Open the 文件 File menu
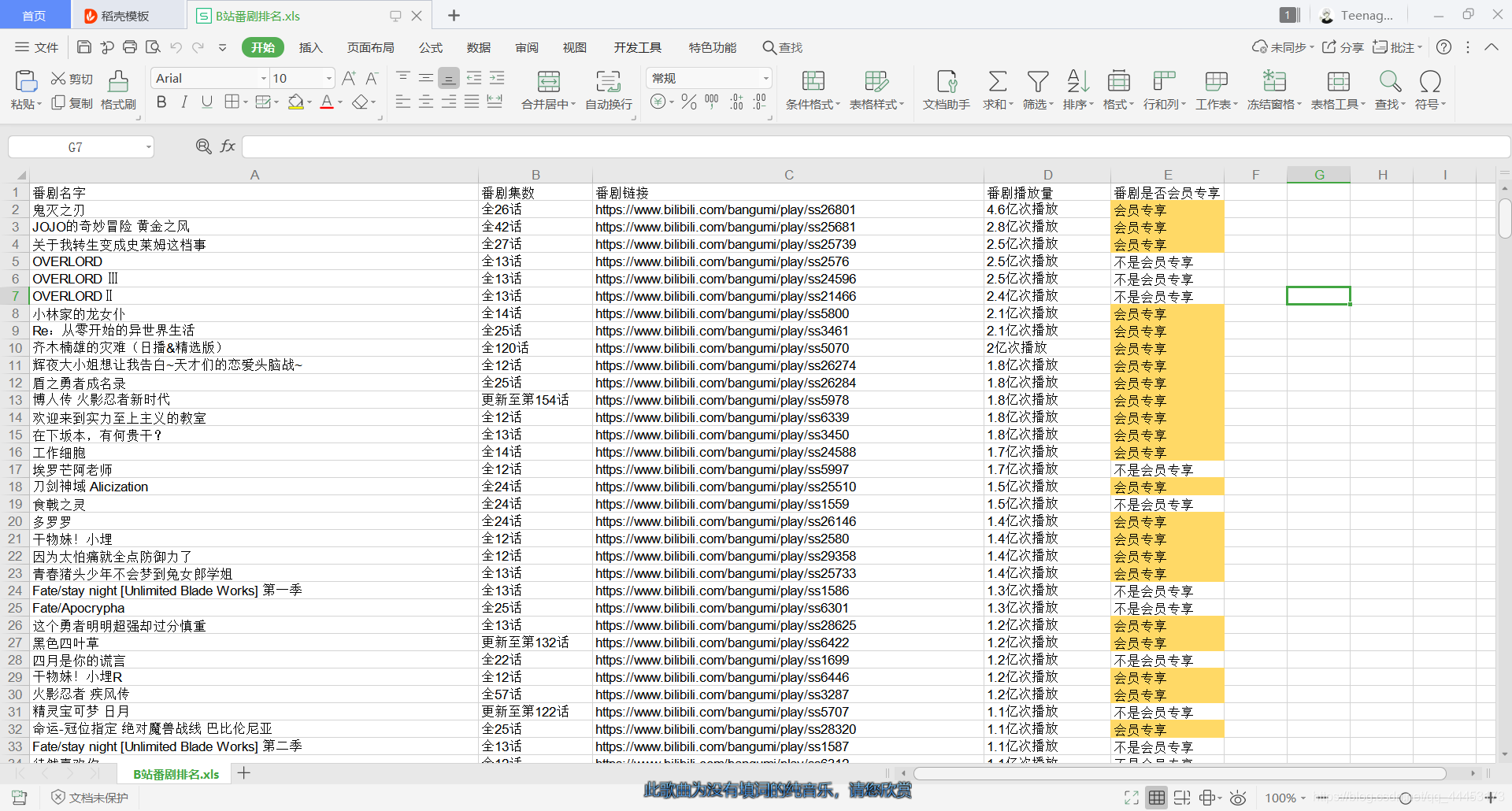The height and width of the screenshot is (811, 1512). click(x=37, y=47)
